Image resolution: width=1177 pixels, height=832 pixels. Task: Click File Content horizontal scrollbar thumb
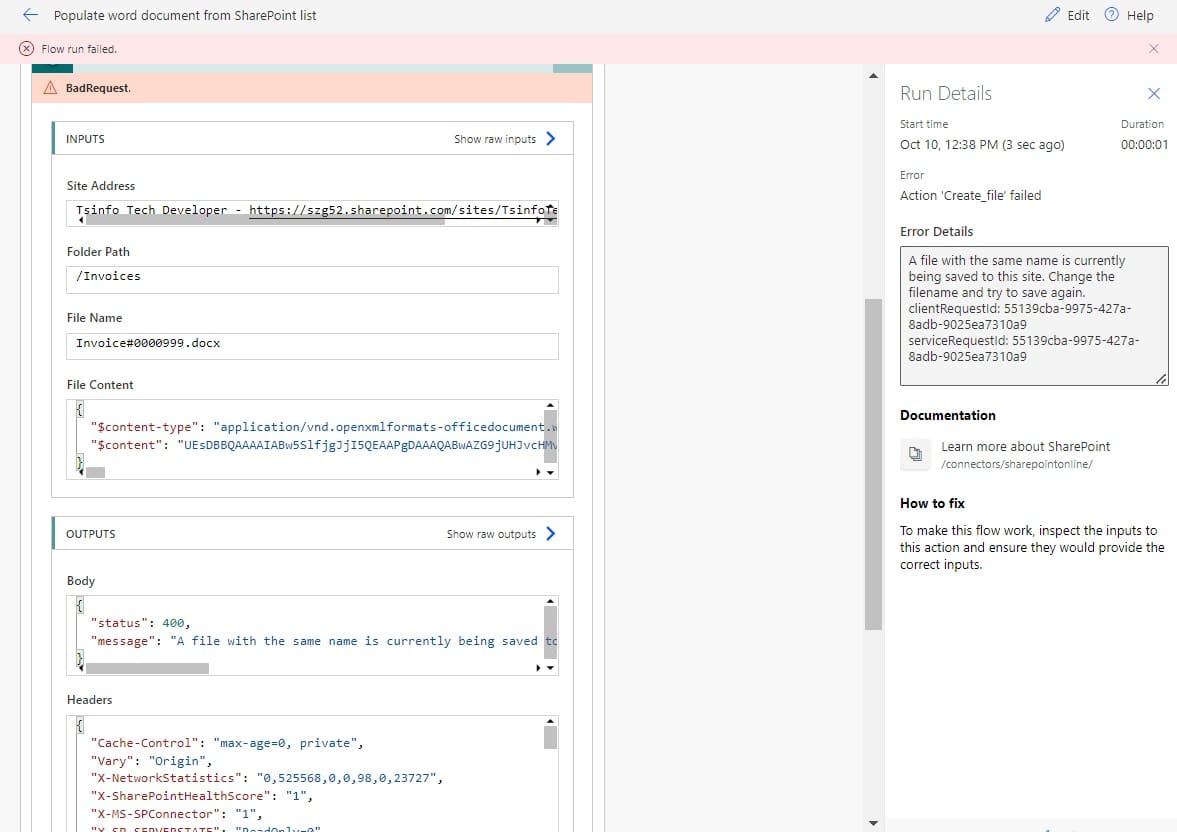point(95,472)
